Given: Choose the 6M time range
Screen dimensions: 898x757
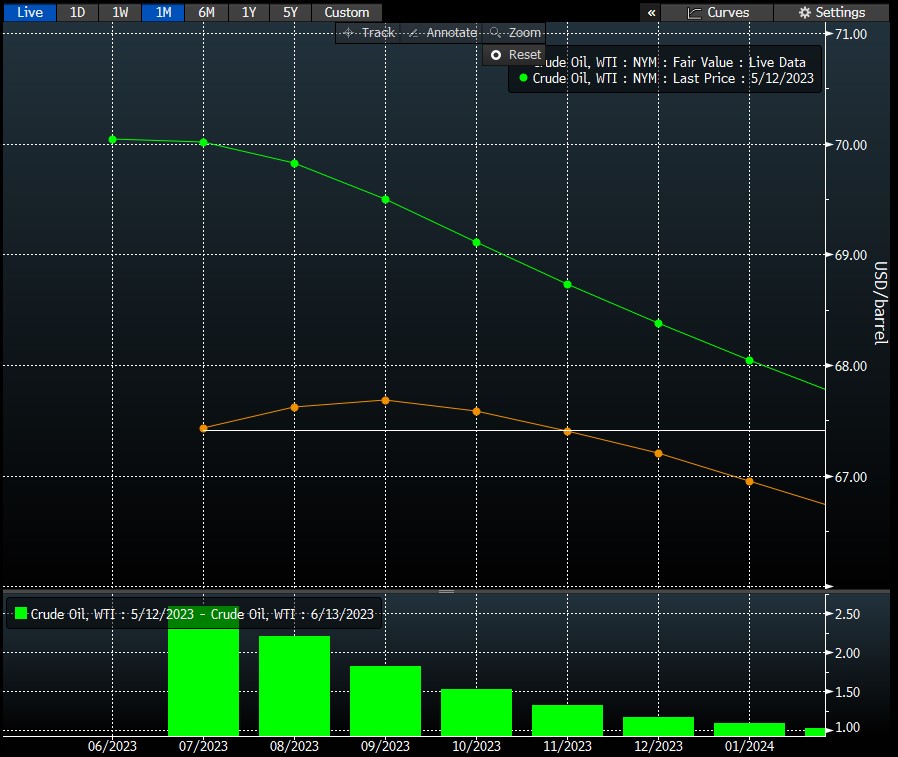Looking at the screenshot, I should 206,12.
